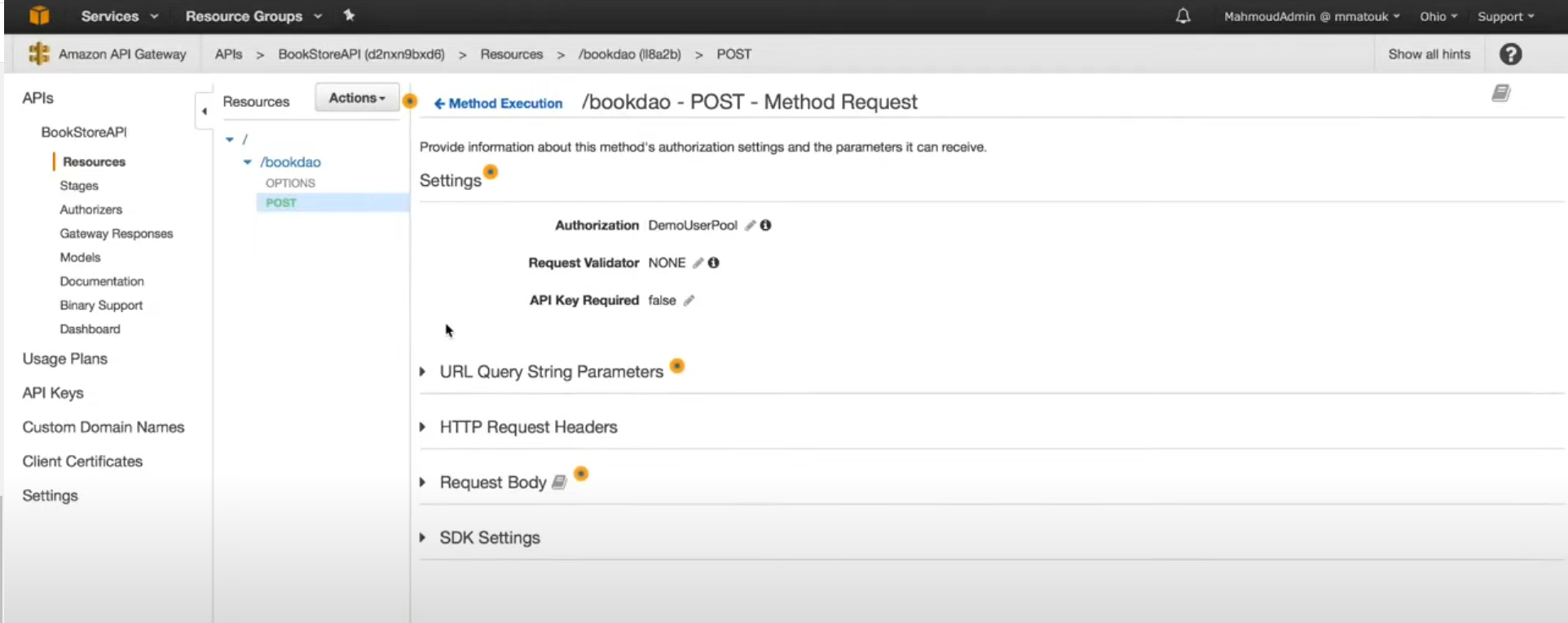Select the OPTIONS method in tree

[290, 183]
